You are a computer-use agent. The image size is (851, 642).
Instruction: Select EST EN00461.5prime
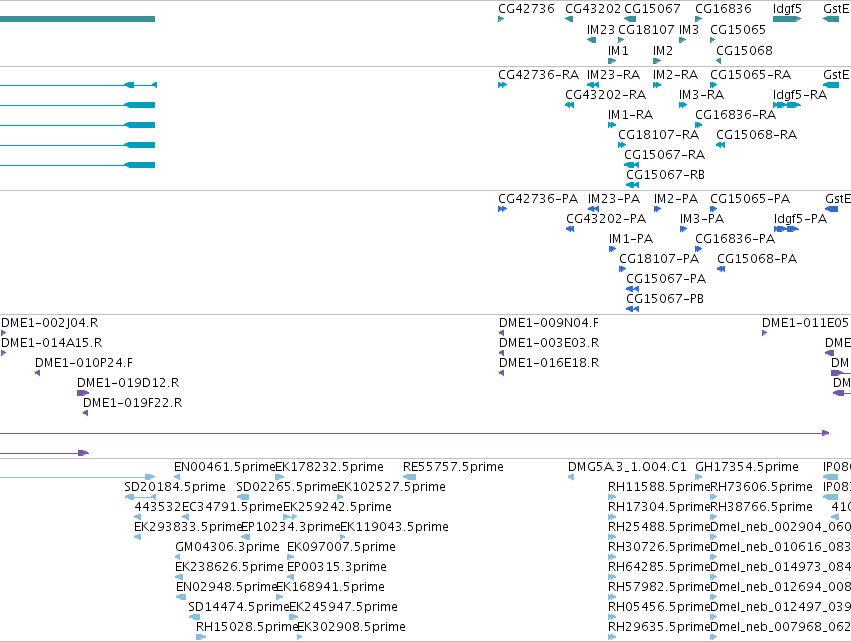coord(225,467)
